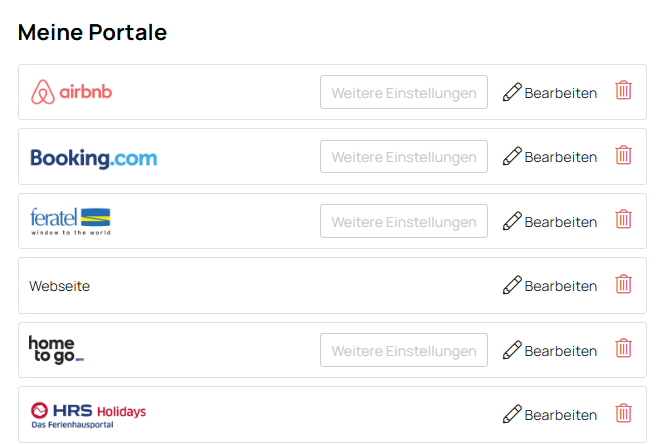Click the airbnb logo
The height and width of the screenshot is (444, 667).
(71, 92)
